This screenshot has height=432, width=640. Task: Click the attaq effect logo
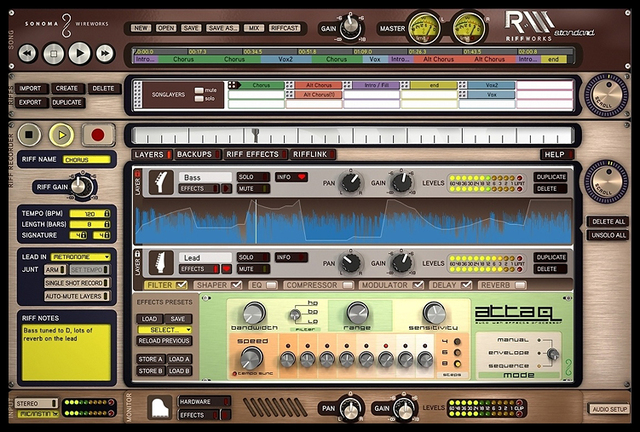[x=516, y=315]
